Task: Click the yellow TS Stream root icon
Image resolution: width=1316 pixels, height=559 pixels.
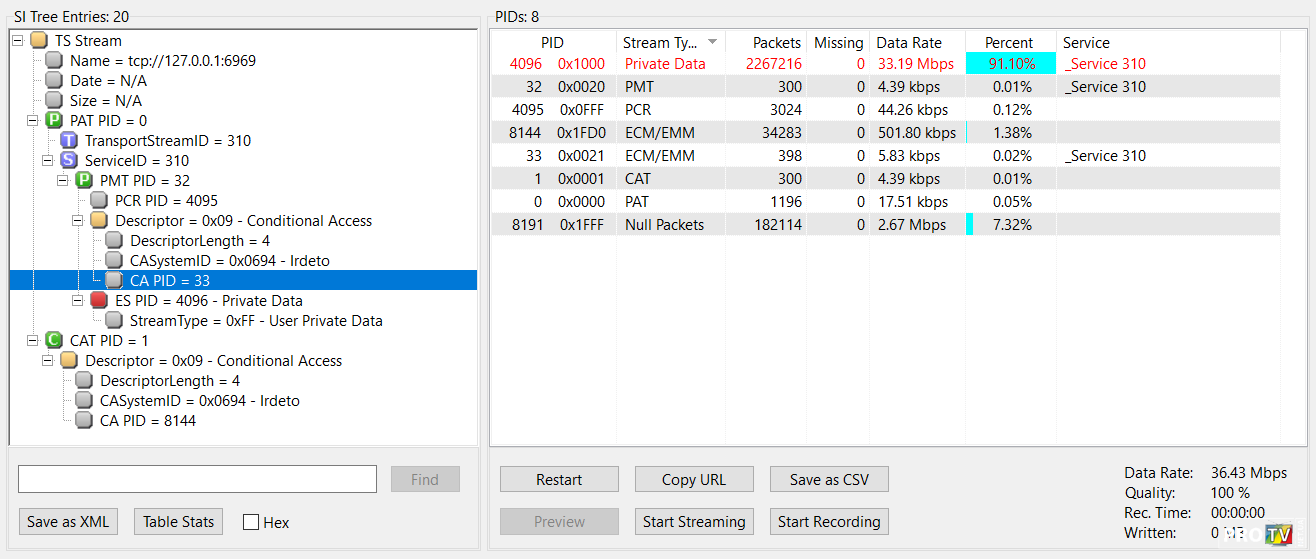Action: (x=39, y=41)
